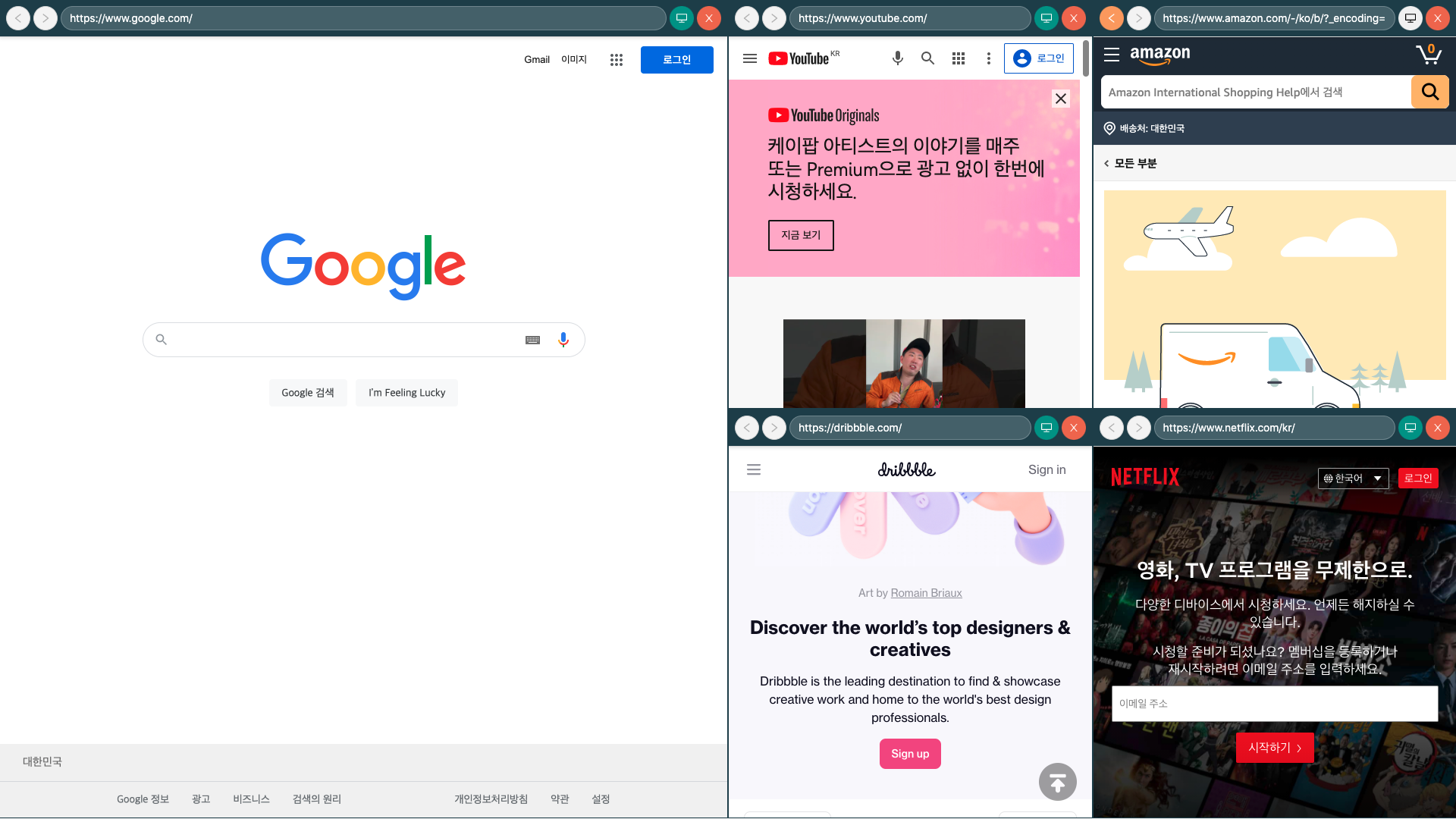Viewport: 1456px width, 819px height.
Task: Click Google voice search microphone
Action: point(563,340)
